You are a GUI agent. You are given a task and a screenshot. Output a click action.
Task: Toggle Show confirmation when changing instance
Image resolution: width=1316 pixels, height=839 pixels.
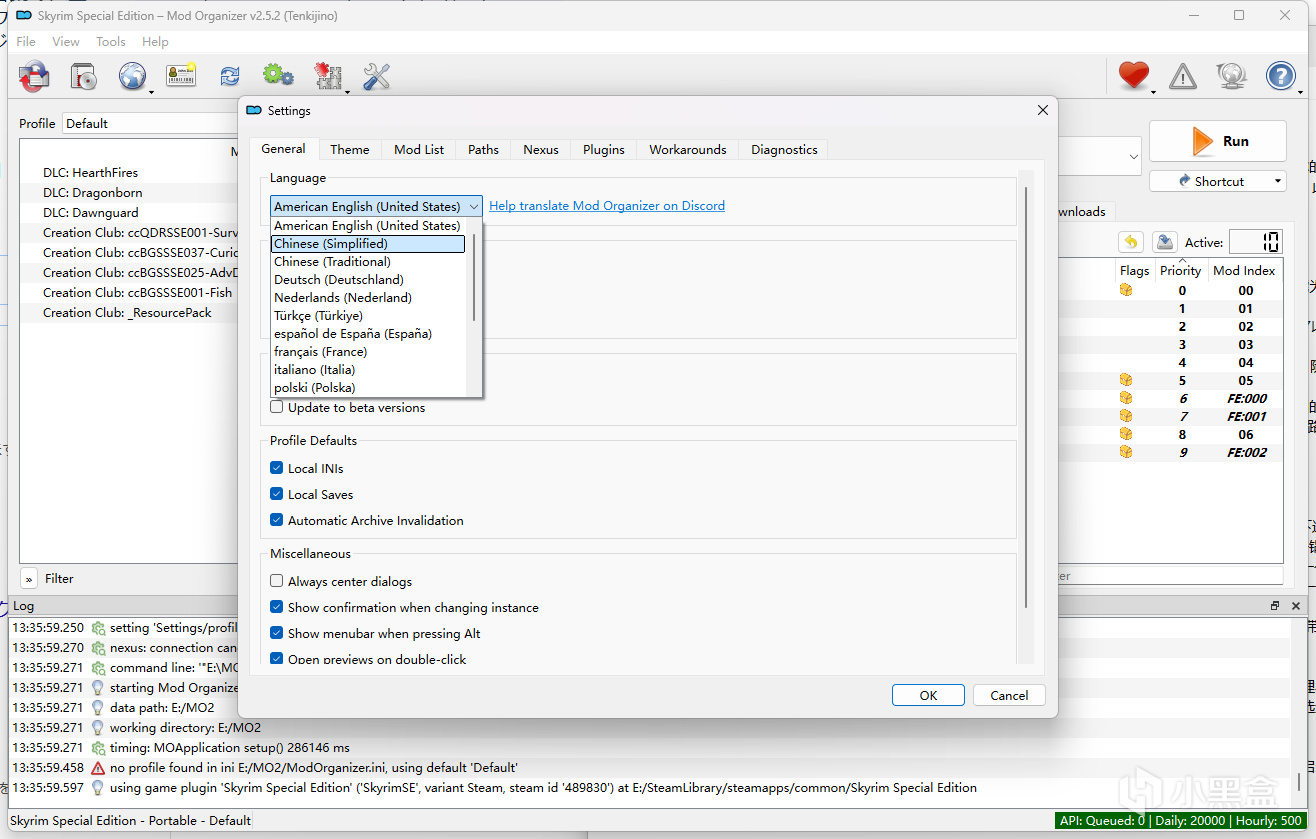tap(277, 607)
